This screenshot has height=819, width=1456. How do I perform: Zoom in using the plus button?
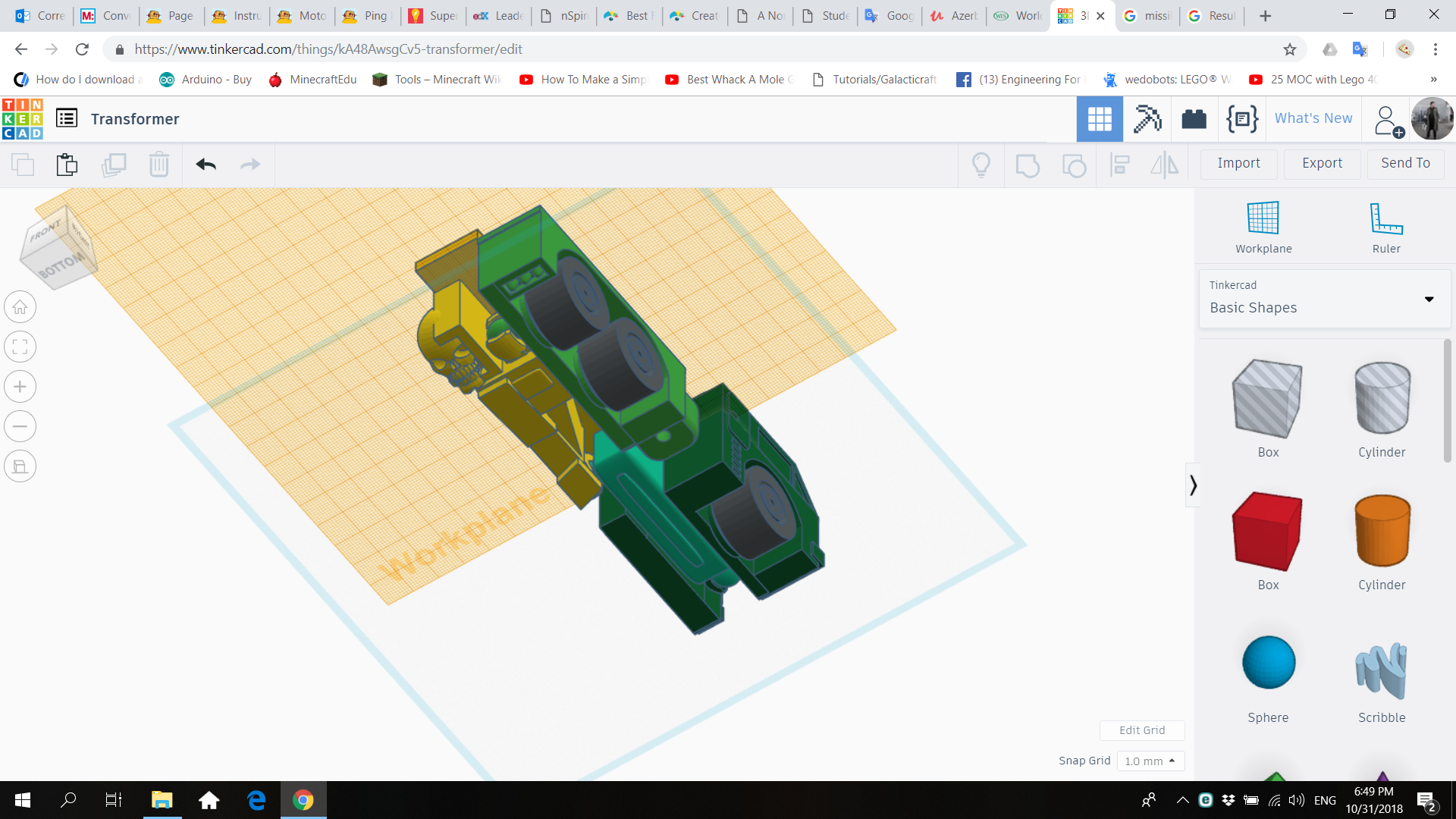20,387
